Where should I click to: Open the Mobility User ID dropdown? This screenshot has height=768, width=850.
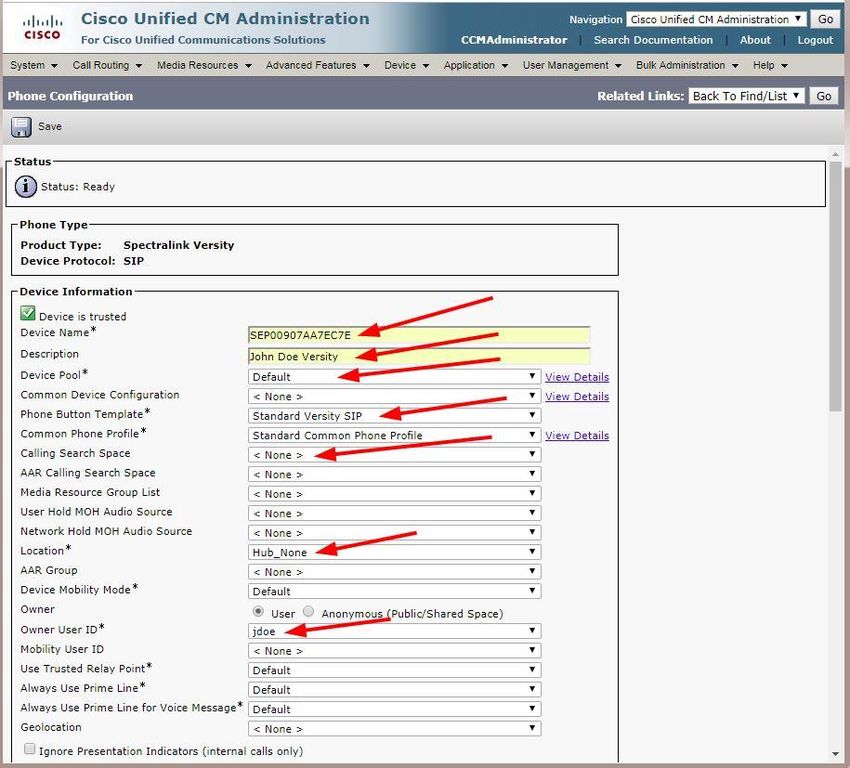[x=394, y=650]
